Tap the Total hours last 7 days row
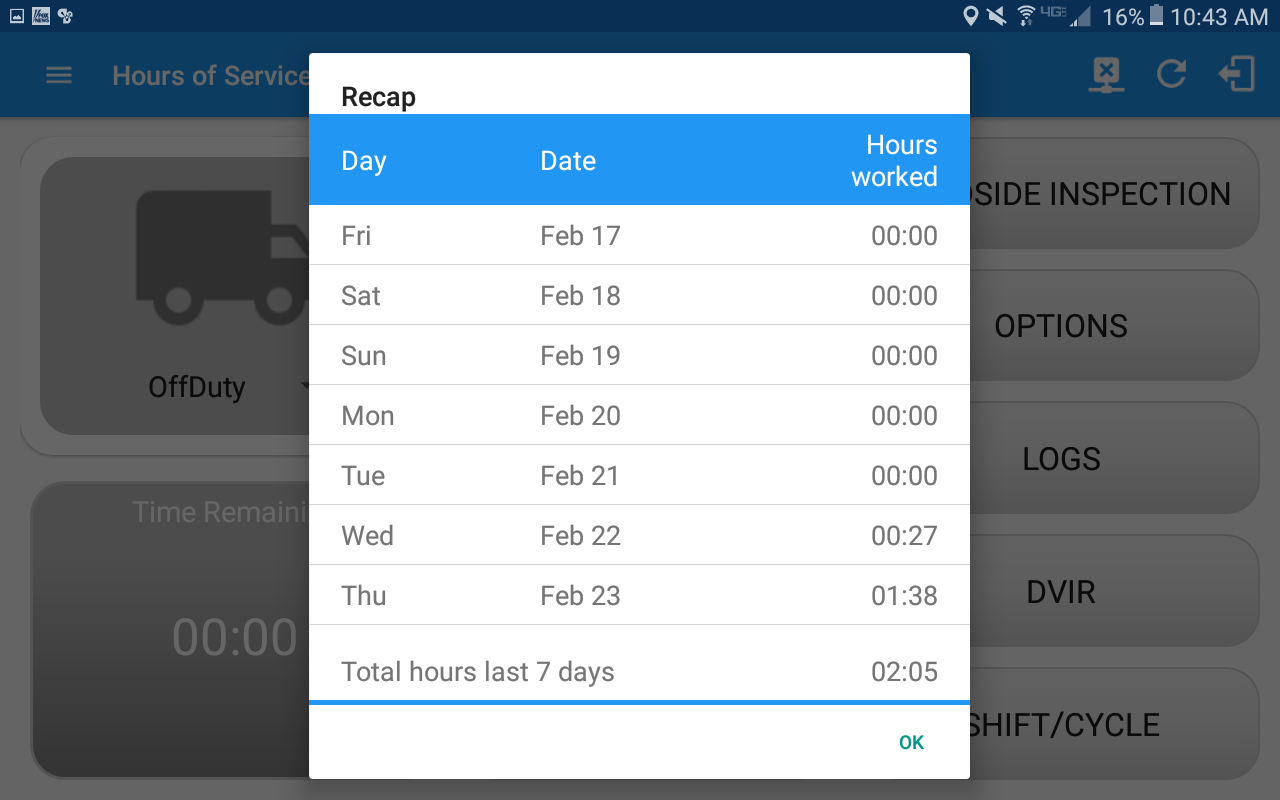The width and height of the screenshot is (1280, 800). (639, 672)
